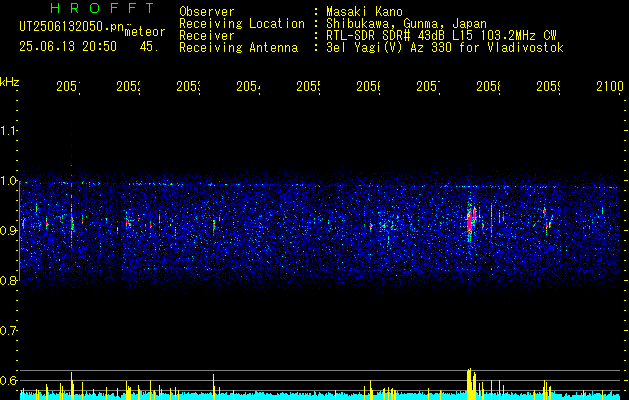Click the 2051 time marker

pyautogui.click(x=68, y=86)
